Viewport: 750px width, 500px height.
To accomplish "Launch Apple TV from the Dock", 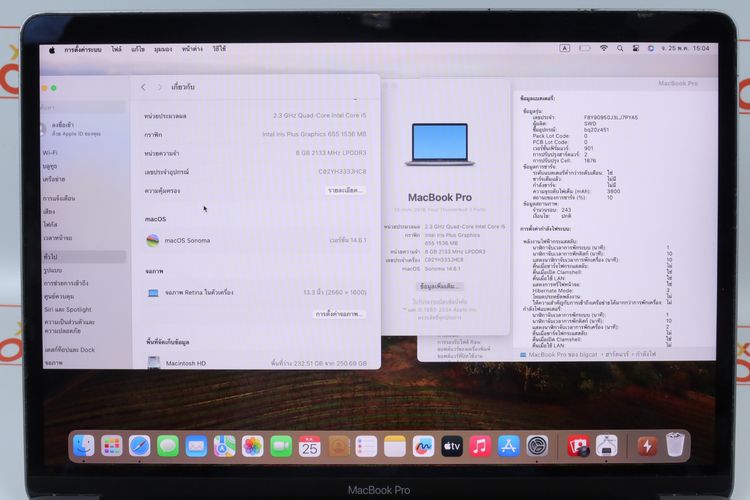I will [452, 446].
